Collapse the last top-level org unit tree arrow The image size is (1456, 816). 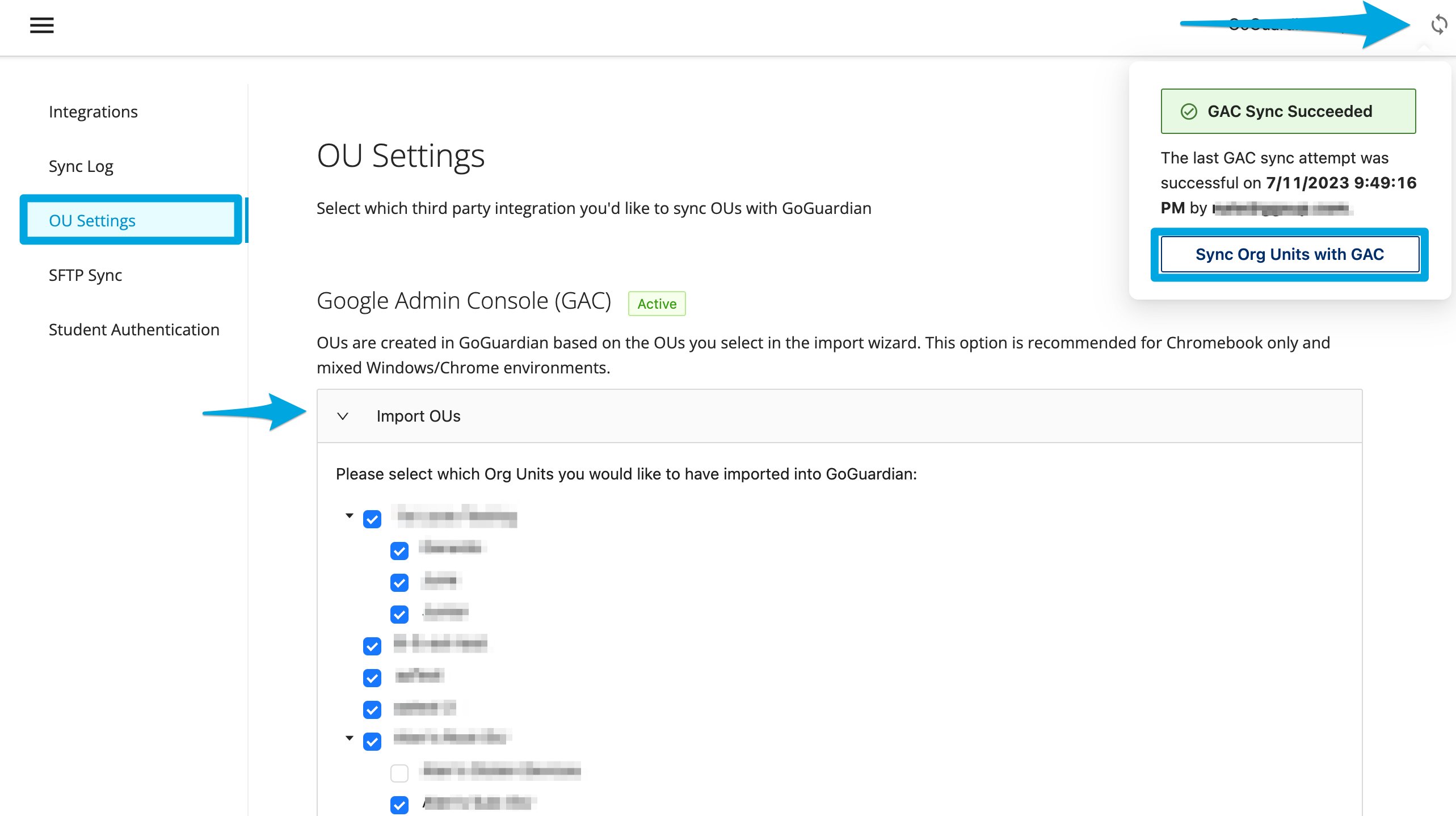(x=350, y=738)
